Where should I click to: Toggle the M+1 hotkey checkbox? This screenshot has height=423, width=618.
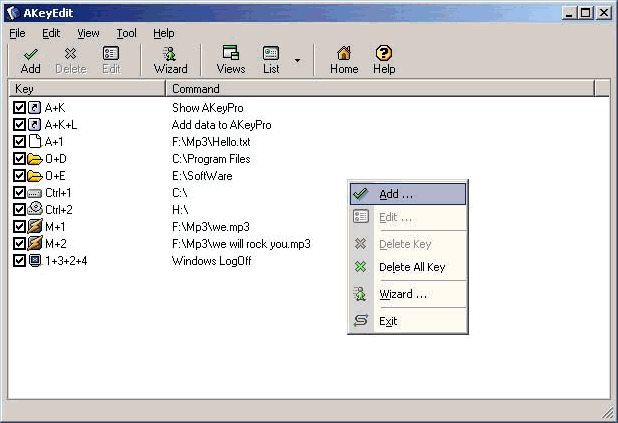click(x=19, y=227)
